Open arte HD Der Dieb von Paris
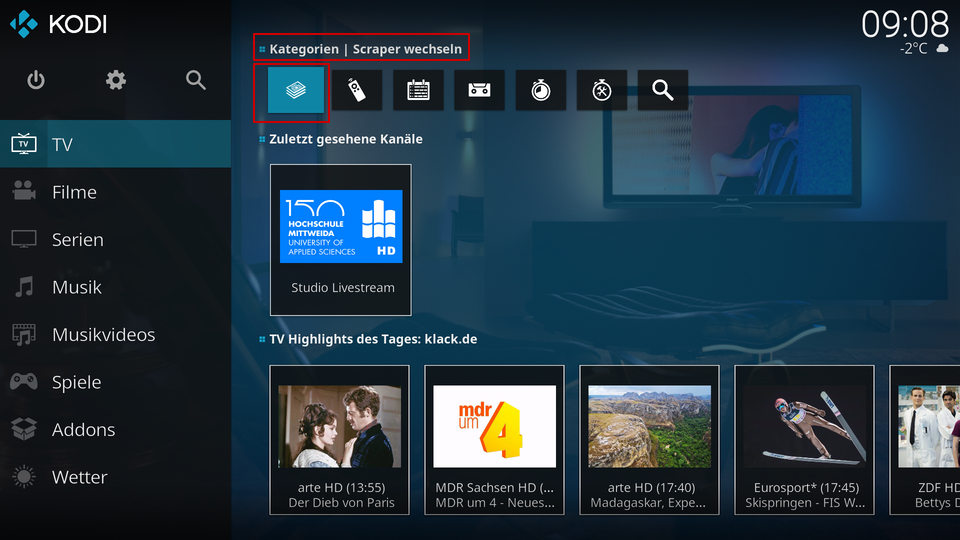This screenshot has height=540, width=960. coord(340,440)
